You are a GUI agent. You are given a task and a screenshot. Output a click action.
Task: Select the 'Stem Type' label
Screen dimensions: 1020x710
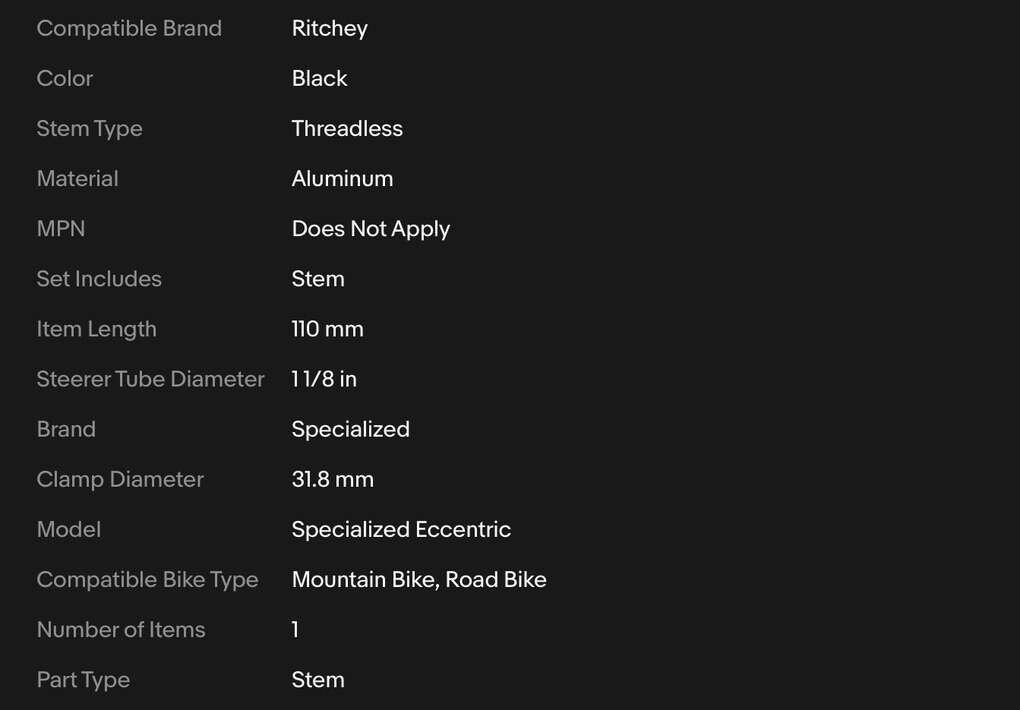click(x=89, y=129)
